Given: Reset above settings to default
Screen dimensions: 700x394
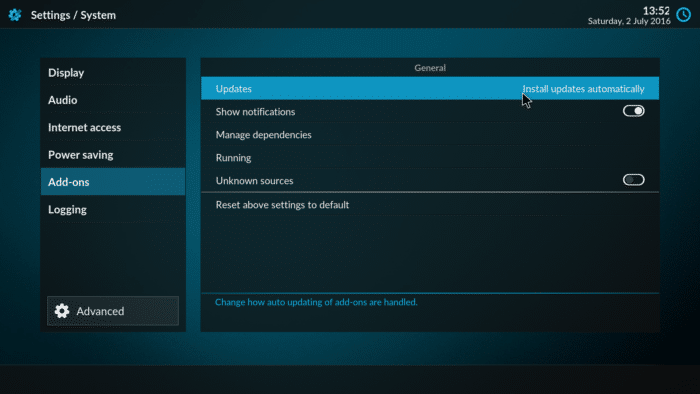Looking at the screenshot, I should (430, 205).
